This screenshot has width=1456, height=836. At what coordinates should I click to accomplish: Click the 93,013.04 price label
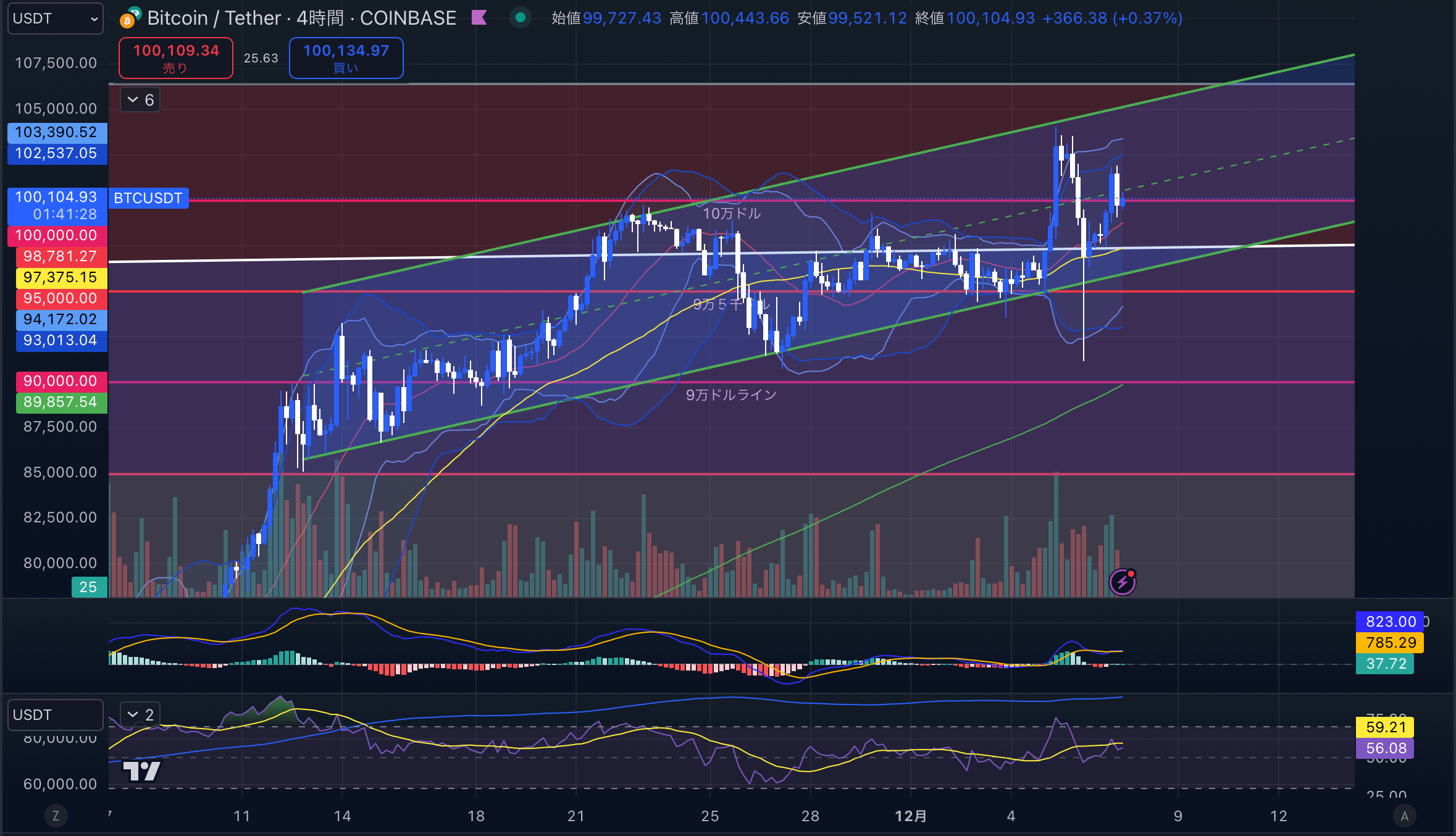click(61, 340)
